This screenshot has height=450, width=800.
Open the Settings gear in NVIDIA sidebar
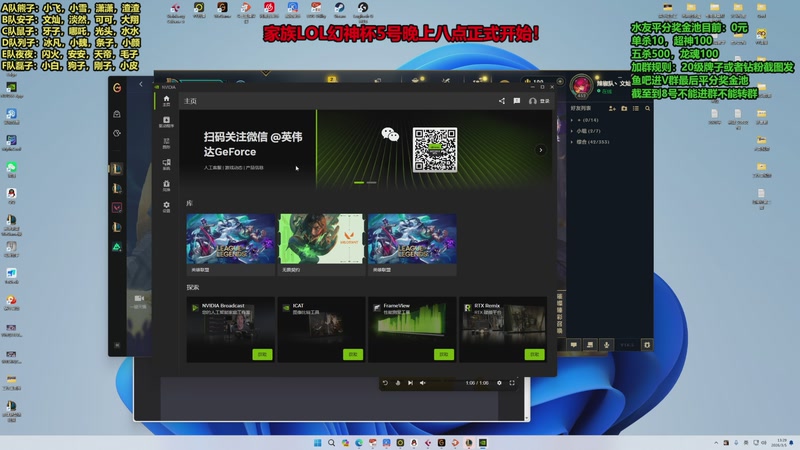click(166, 207)
